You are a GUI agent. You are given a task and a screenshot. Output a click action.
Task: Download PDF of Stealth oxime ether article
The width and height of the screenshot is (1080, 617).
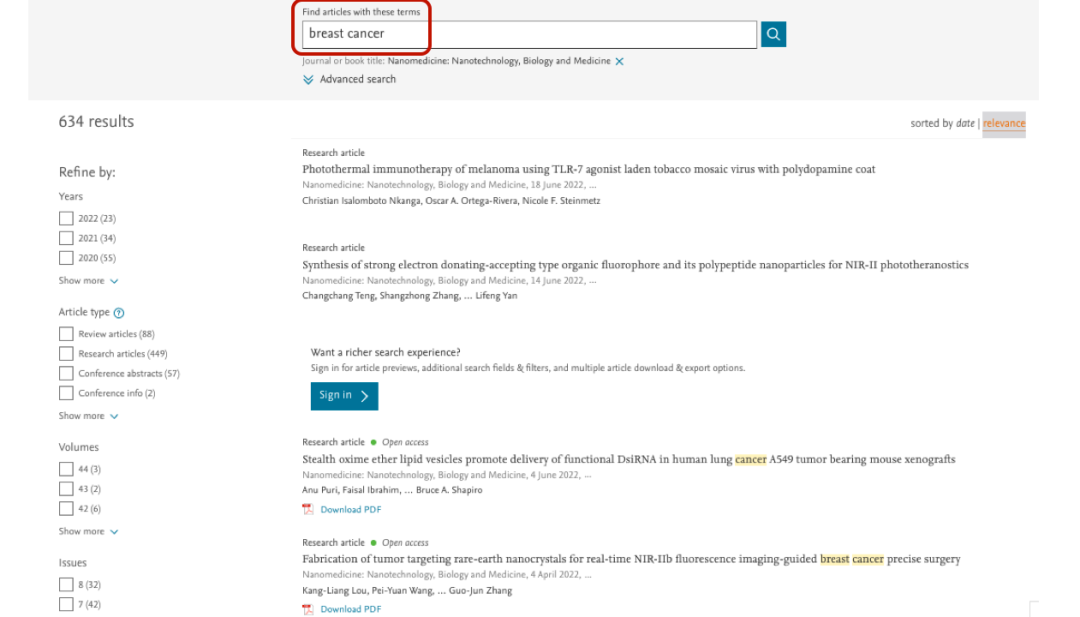point(351,510)
